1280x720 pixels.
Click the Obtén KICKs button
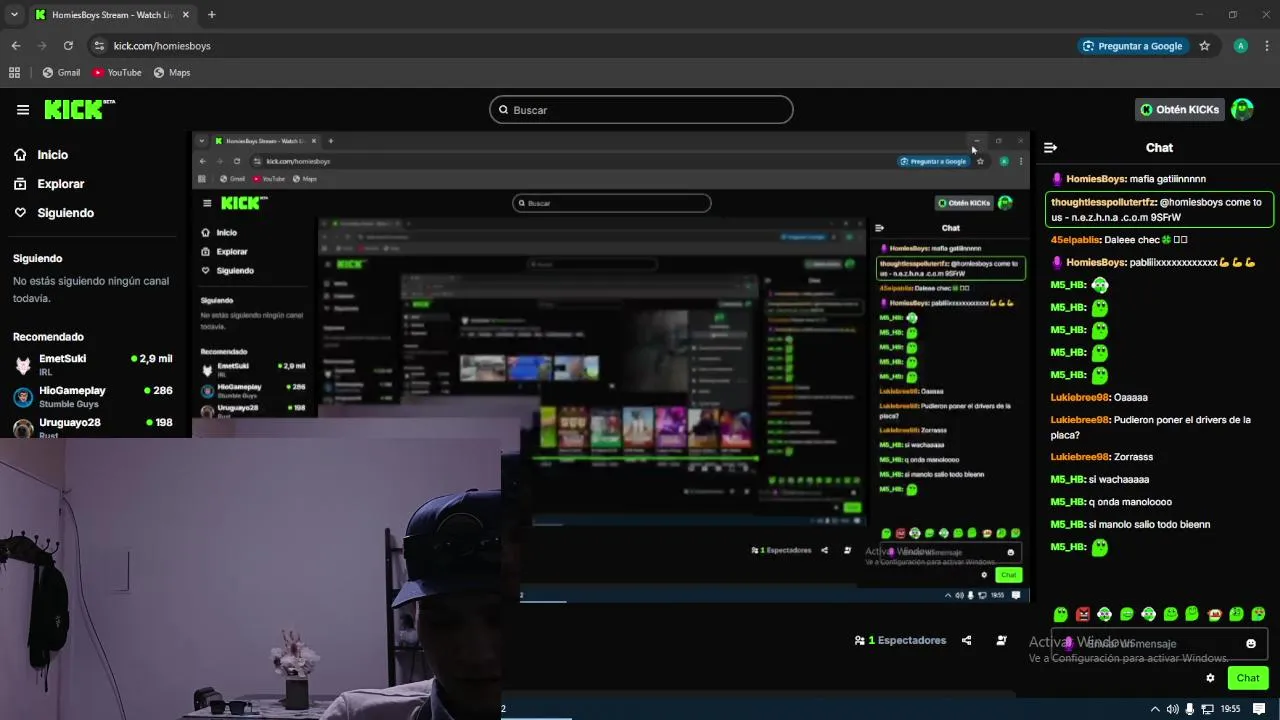click(1180, 110)
